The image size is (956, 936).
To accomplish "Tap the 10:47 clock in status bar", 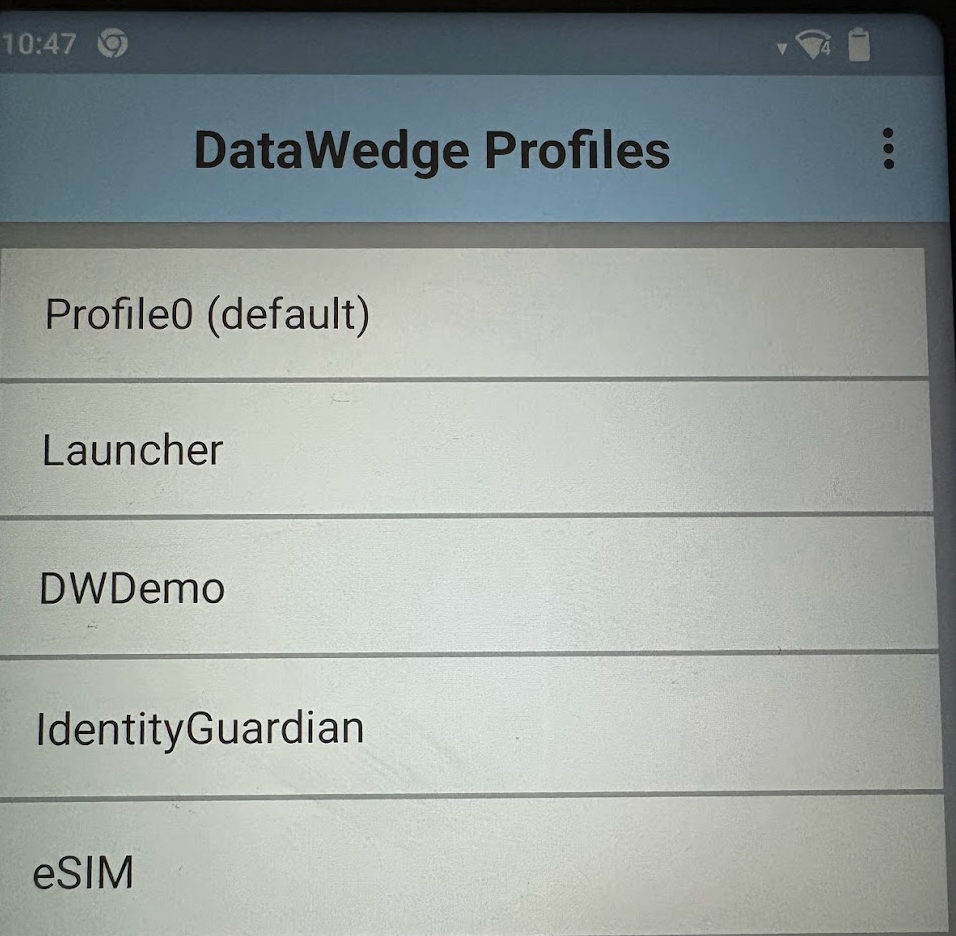I will [38, 44].
